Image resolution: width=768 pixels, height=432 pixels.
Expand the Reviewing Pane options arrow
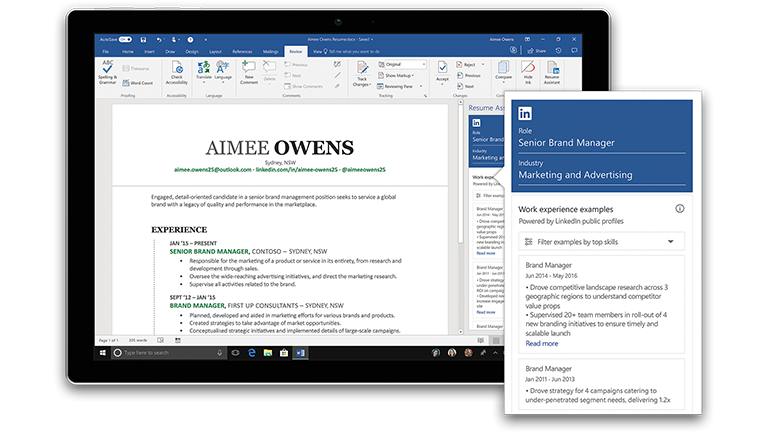pyautogui.click(x=421, y=86)
